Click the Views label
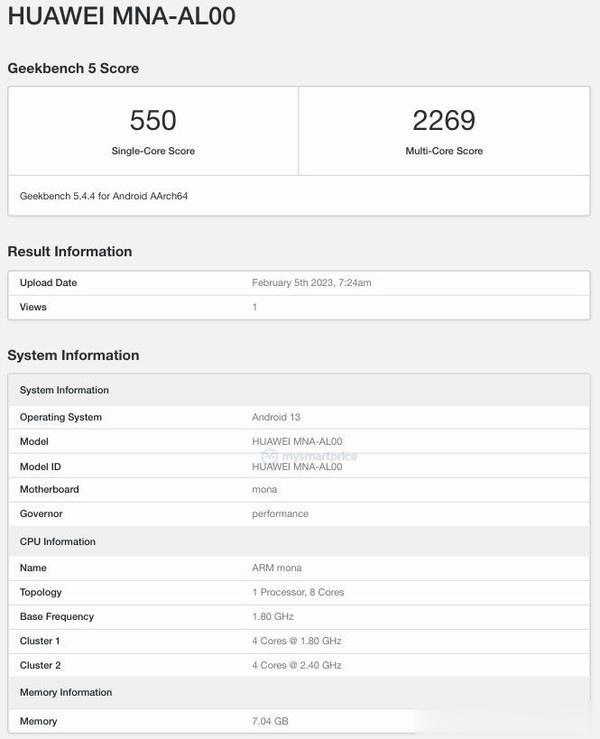600x739 pixels. coord(33,307)
